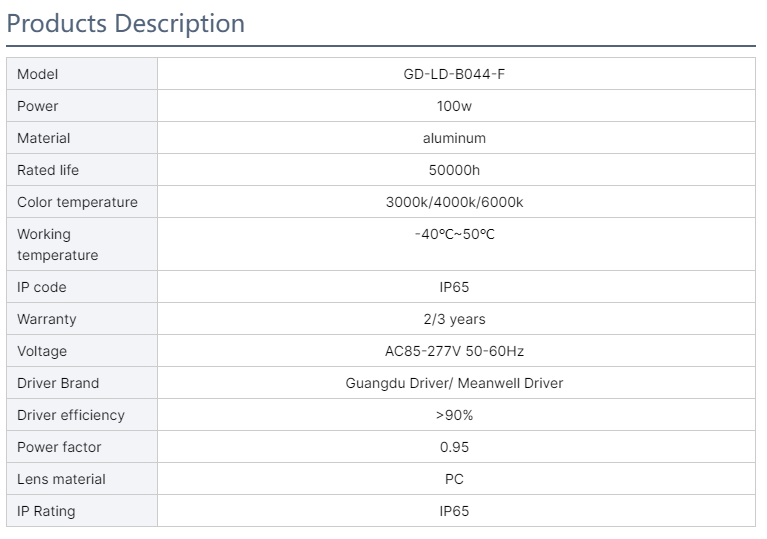This screenshot has width=767, height=539.
Task: Select the aluminum material value
Action: (x=454, y=138)
